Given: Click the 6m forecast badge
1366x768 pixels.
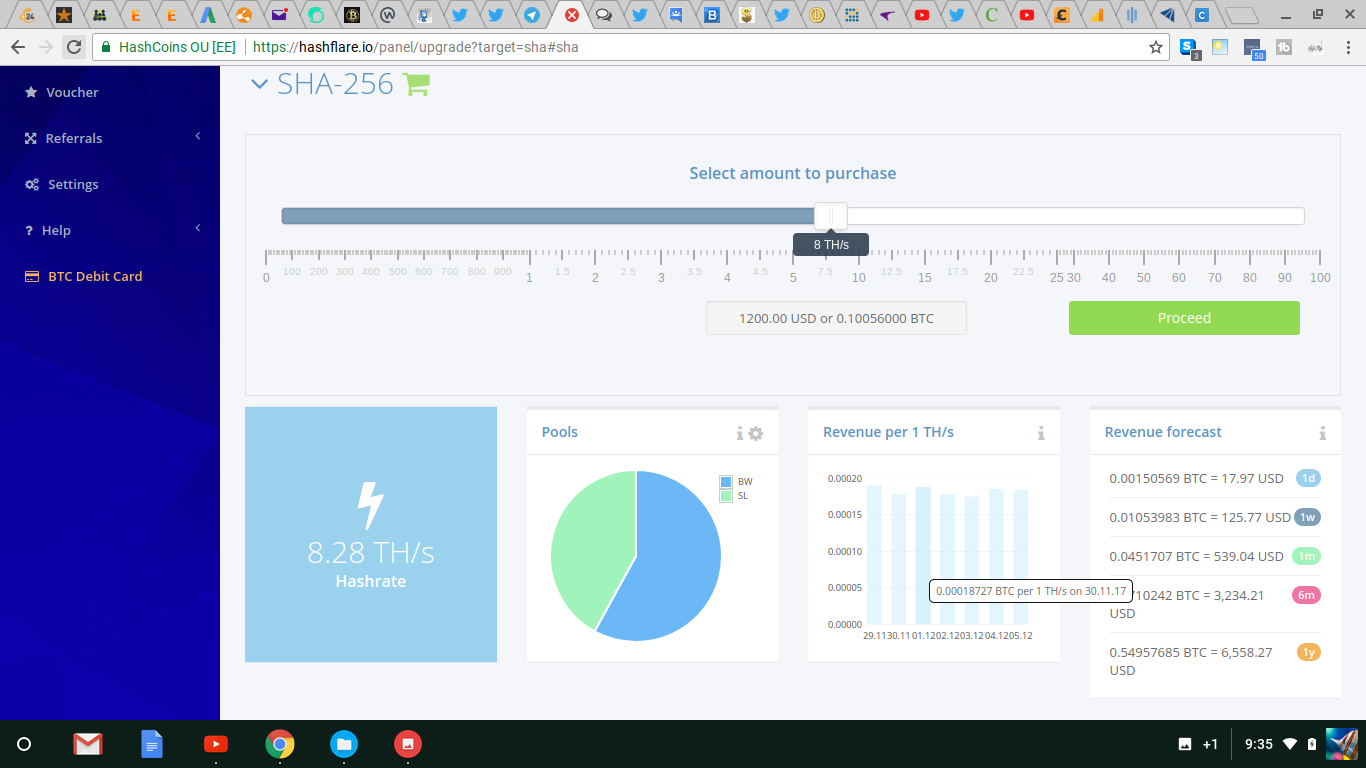Looking at the screenshot, I should click(x=1306, y=595).
